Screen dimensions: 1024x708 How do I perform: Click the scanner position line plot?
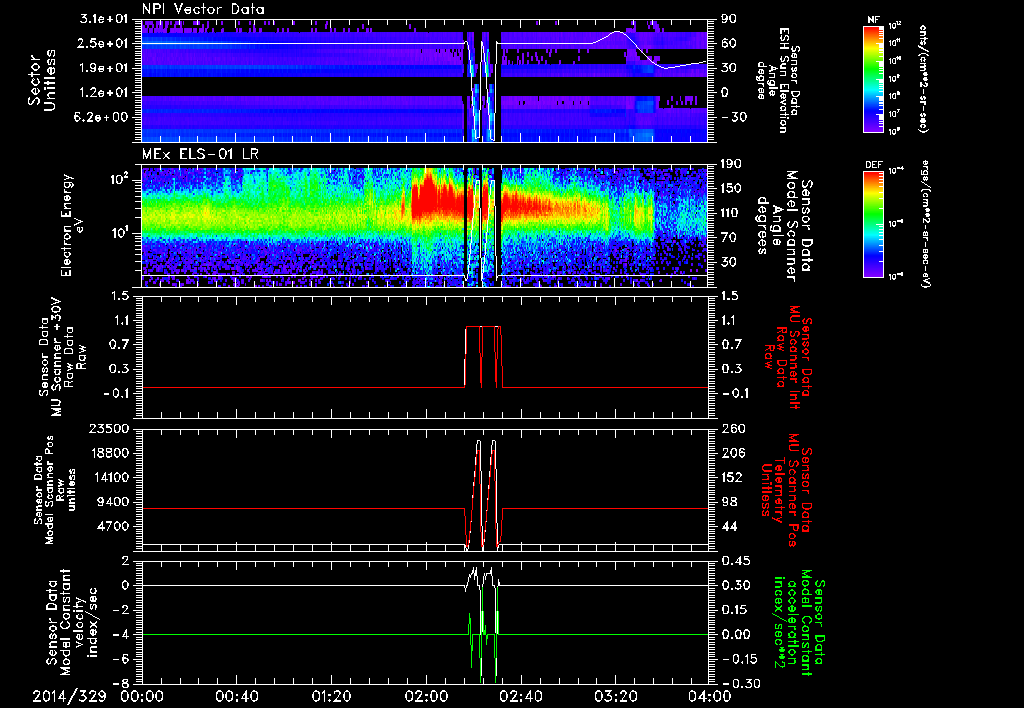(424, 490)
